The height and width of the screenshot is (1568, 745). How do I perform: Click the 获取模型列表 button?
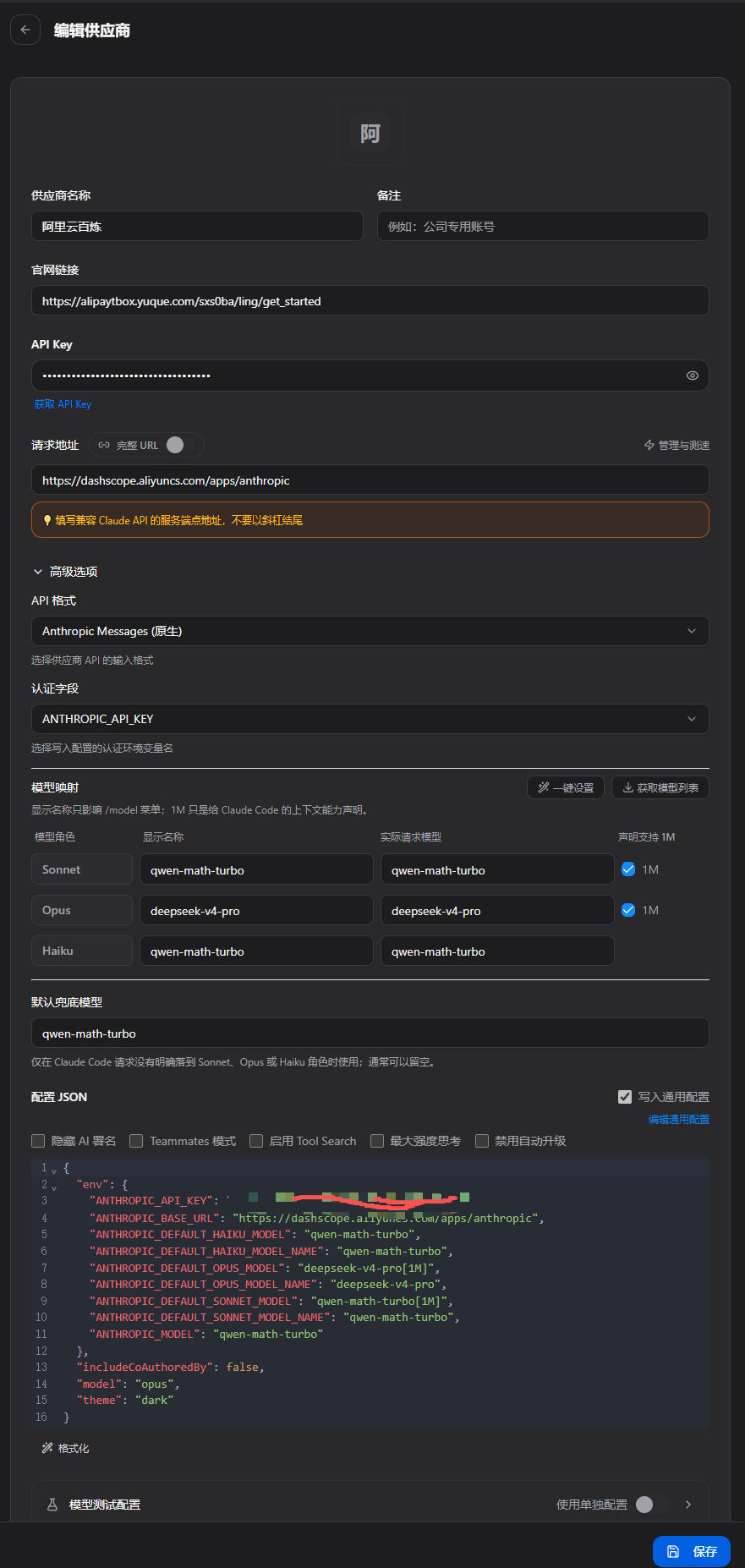pos(660,787)
